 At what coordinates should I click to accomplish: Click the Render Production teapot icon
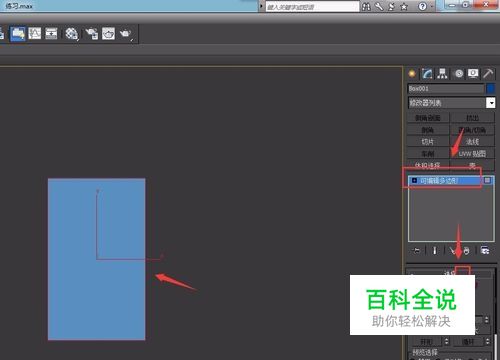coord(126,34)
